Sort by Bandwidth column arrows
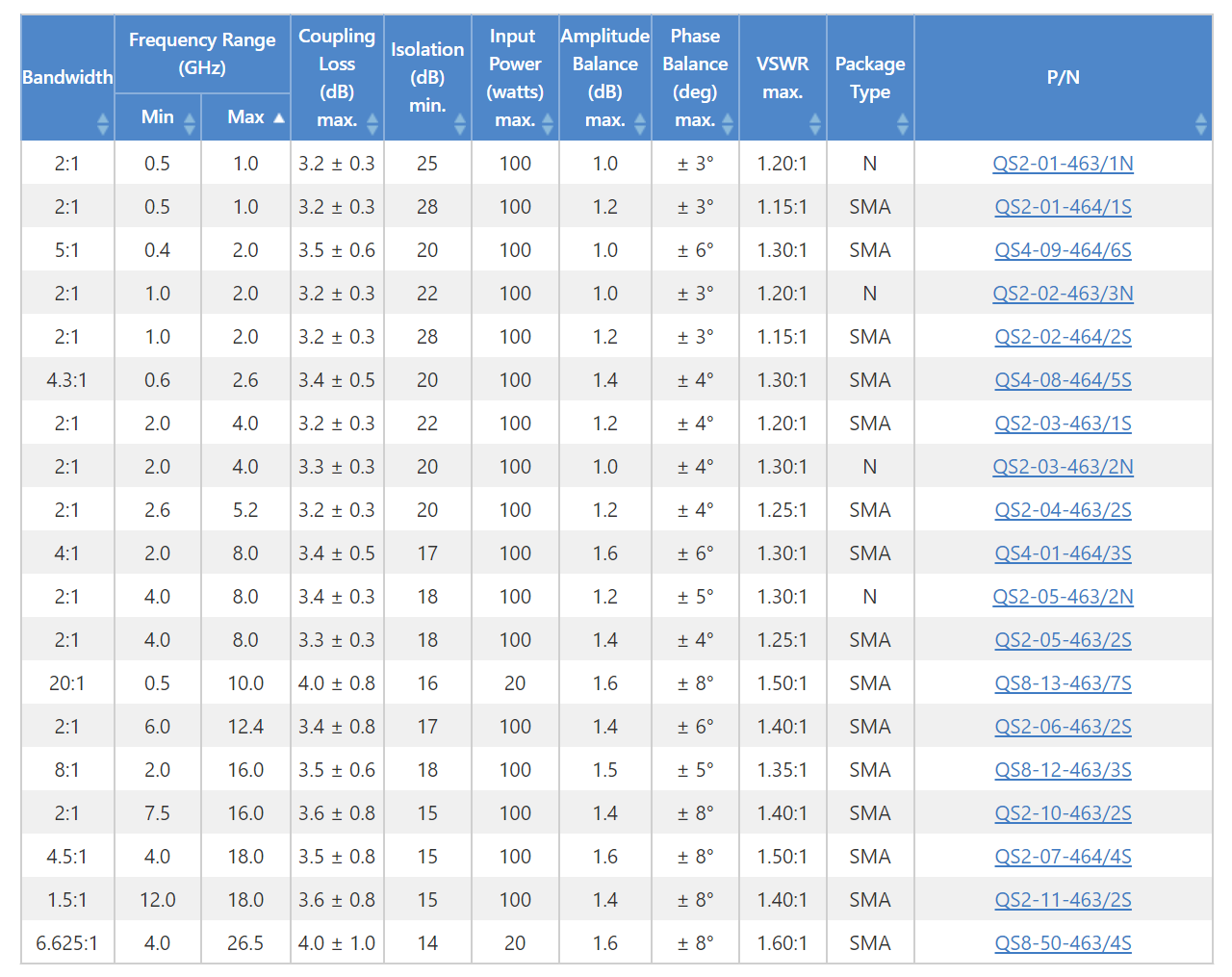 [x=103, y=123]
